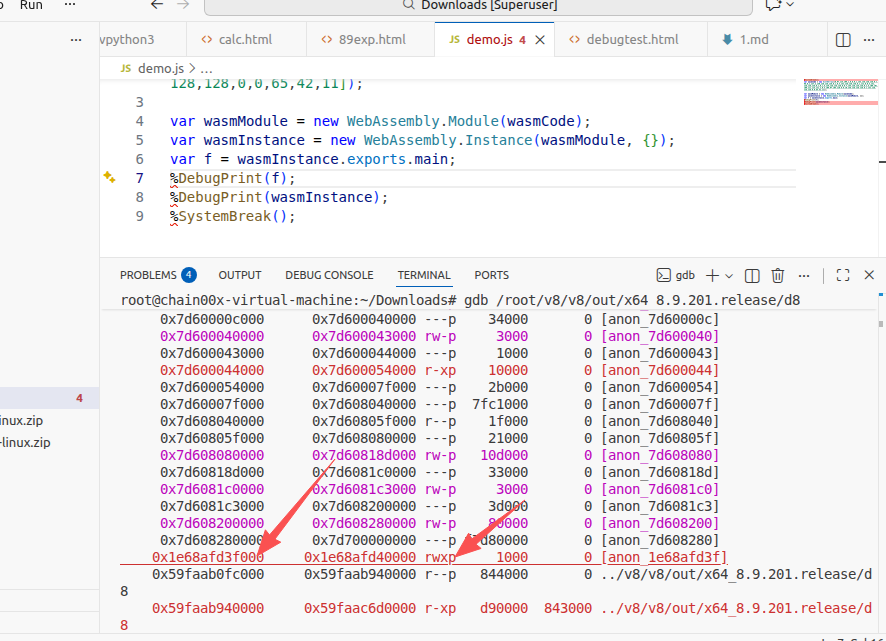Select the -linux.zip file in explorer
This screenshot has height=641, width=886.
click(x=25, y=443)
